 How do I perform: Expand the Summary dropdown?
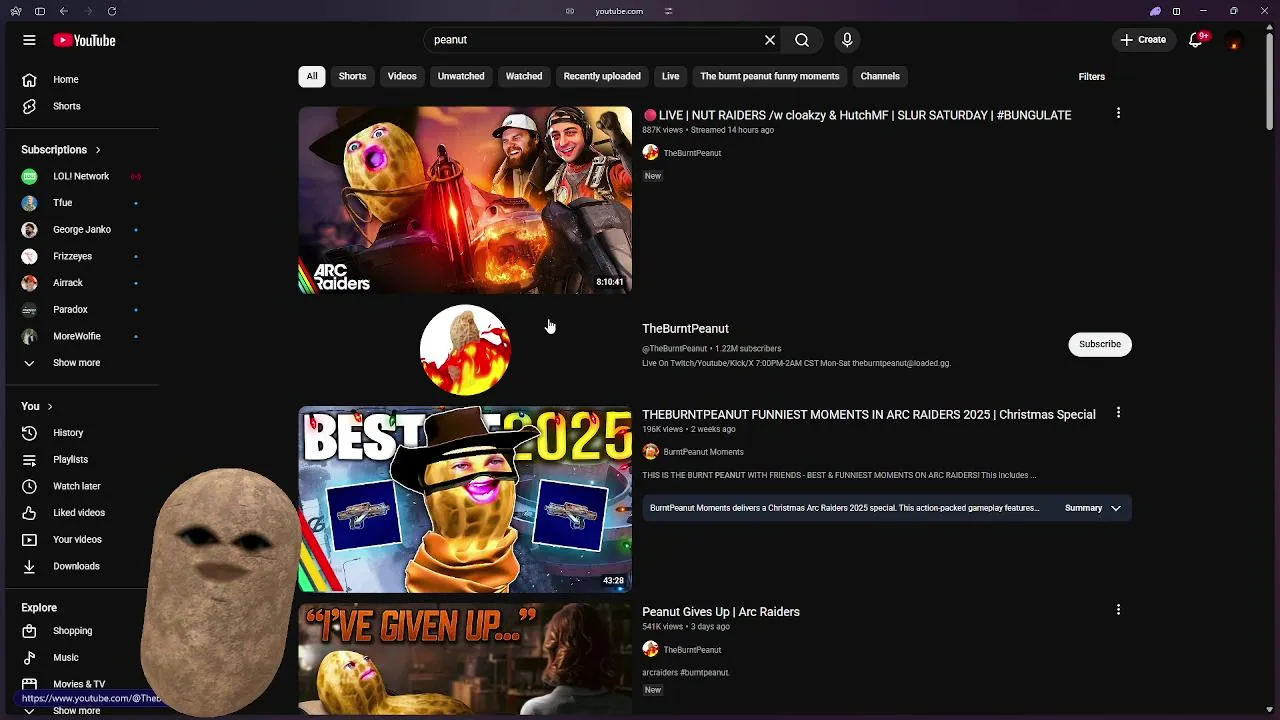(x=1092, y=508)
